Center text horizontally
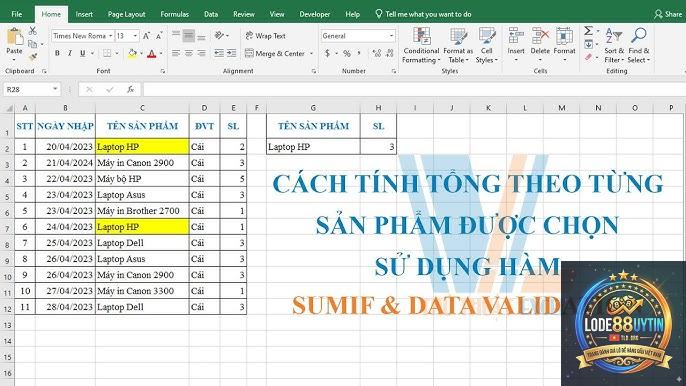The image size is (686, 386). pyautogui.click(x=189, y=53)
